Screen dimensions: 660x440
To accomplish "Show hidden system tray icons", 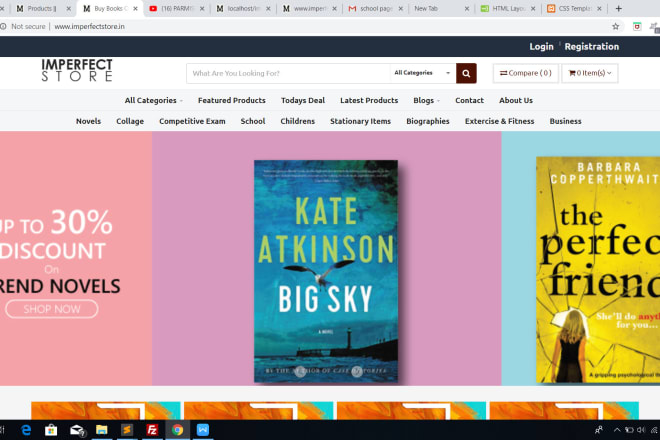I will tap(617, 430).
